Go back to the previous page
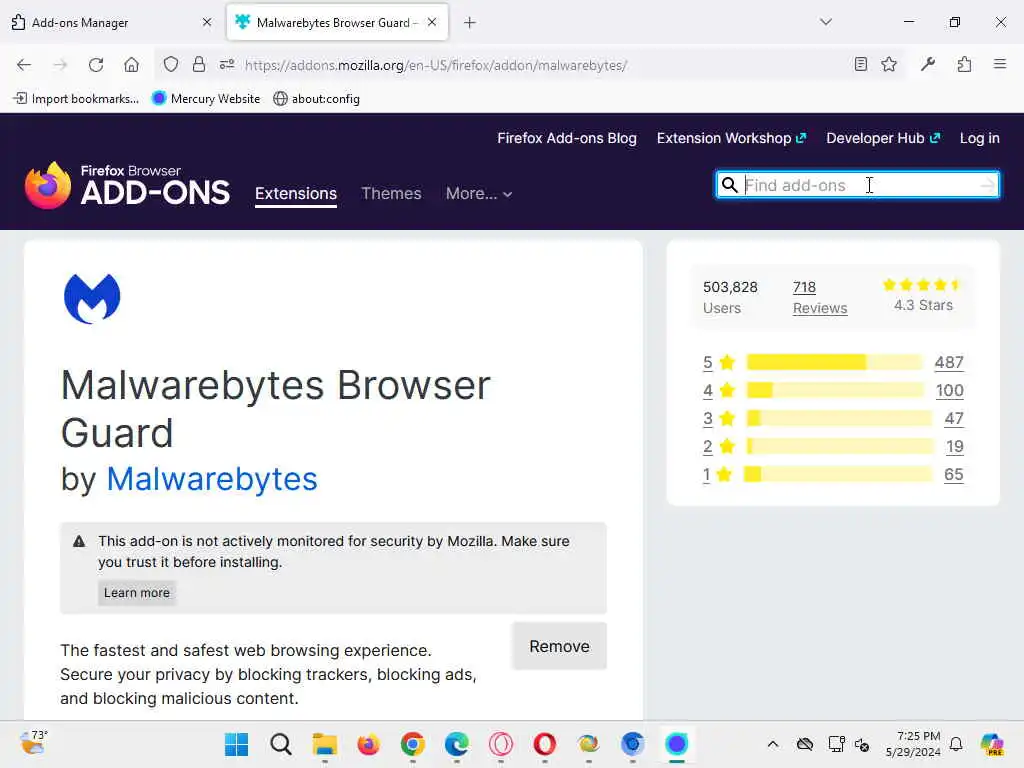This screenshot has height=768, width=1024. click(x=24, y=65)
